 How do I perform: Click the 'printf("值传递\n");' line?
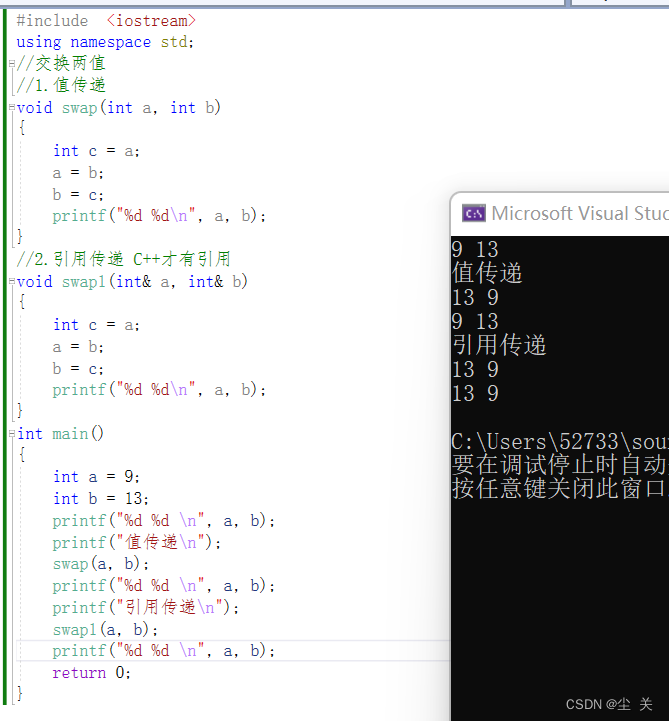(x=137, y=543)
